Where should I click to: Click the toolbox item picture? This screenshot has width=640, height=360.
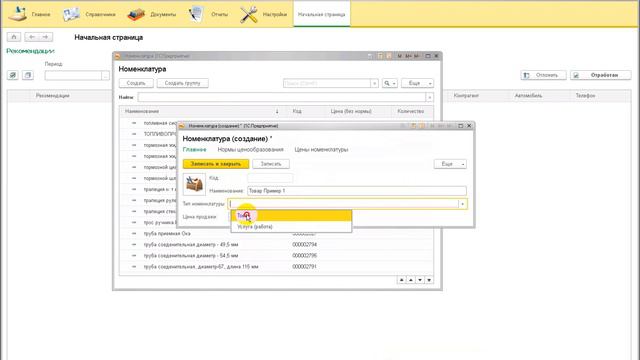pyautogui.click(x=194, y=184)
